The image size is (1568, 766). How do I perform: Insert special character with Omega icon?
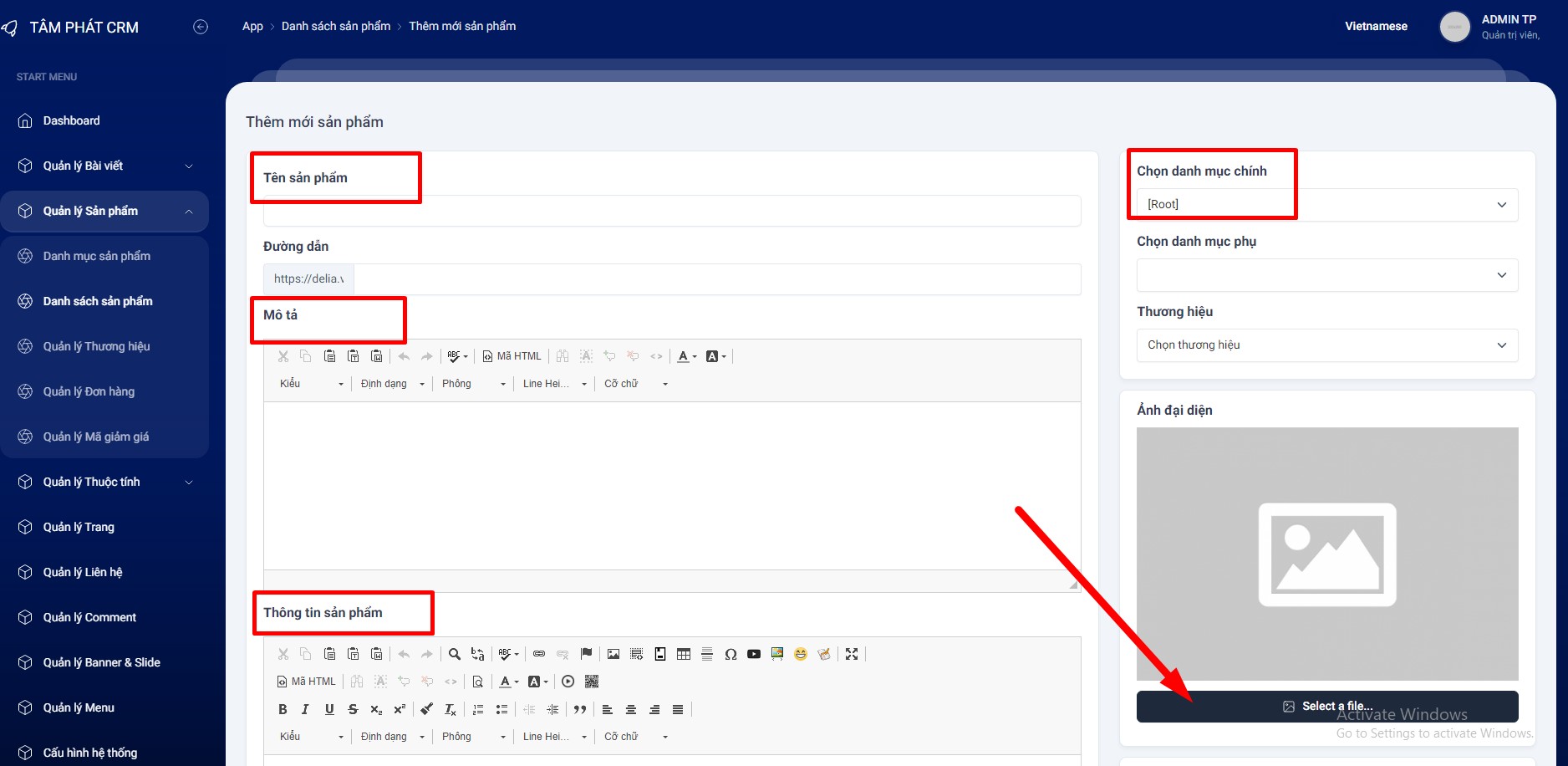pyautogui.click(x=731, y=654)
